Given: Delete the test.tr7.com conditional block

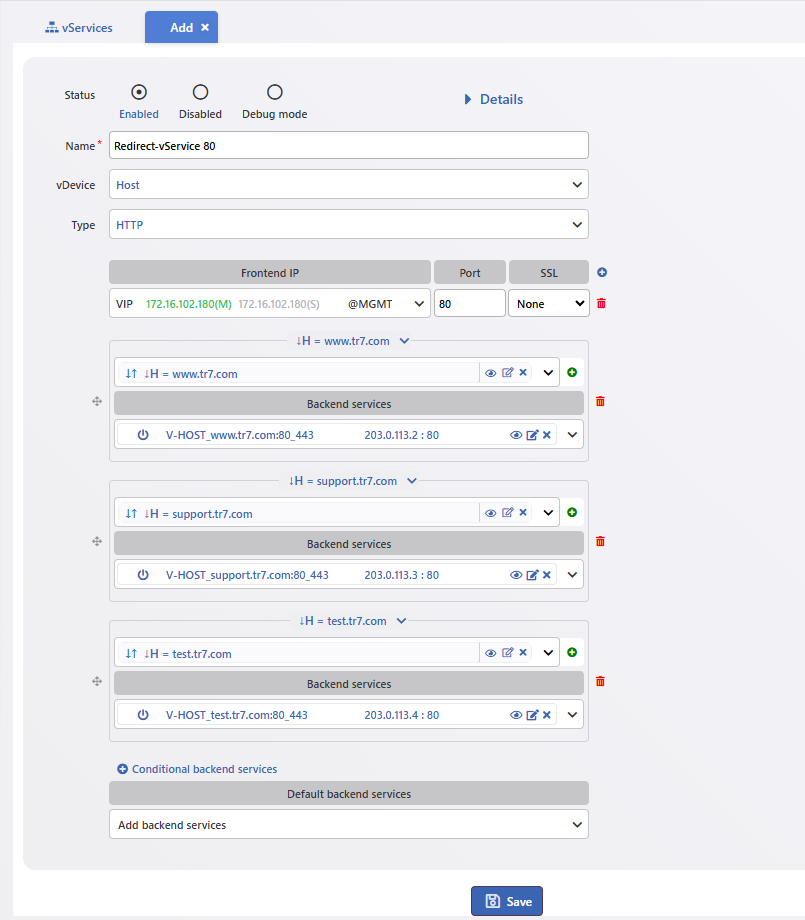Looking at the screenshot, I should click(600, 681).
